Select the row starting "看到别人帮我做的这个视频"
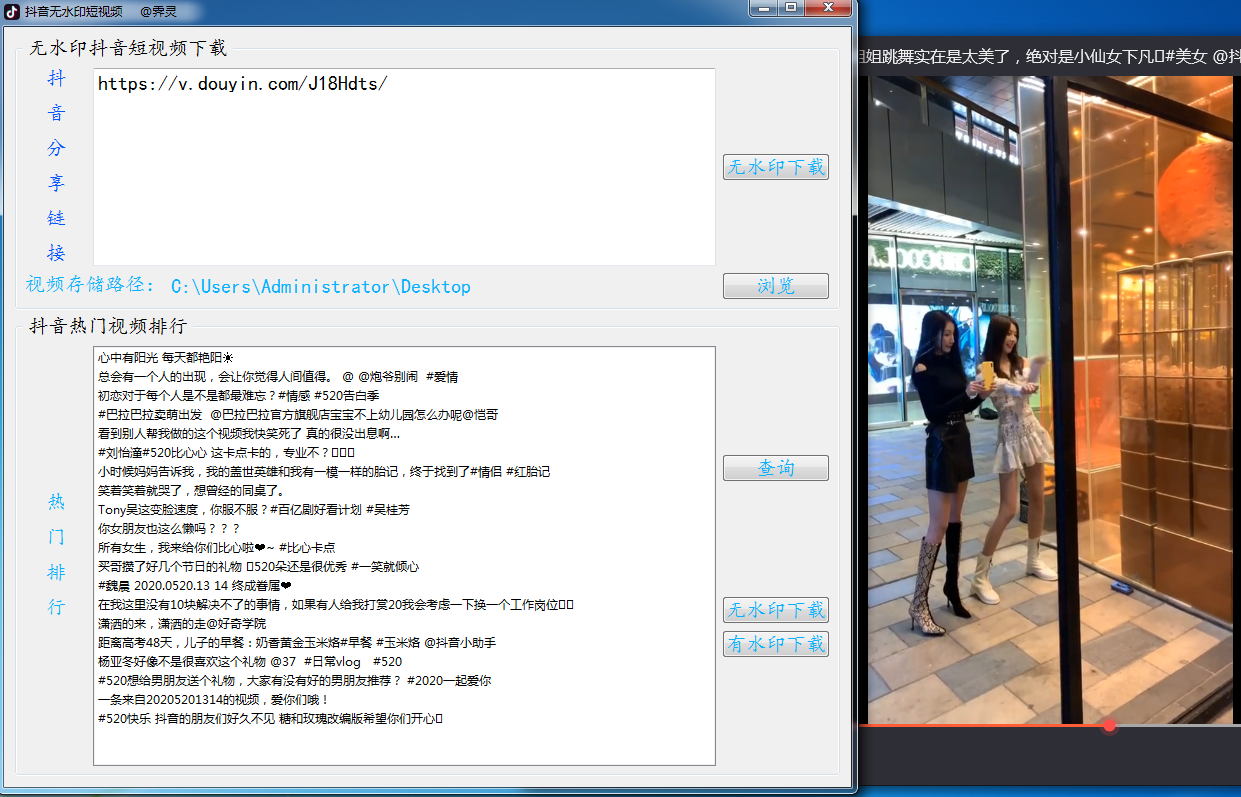Viewport: 1241px width, 797px height. pyautogui.click(x=404, y=433)
